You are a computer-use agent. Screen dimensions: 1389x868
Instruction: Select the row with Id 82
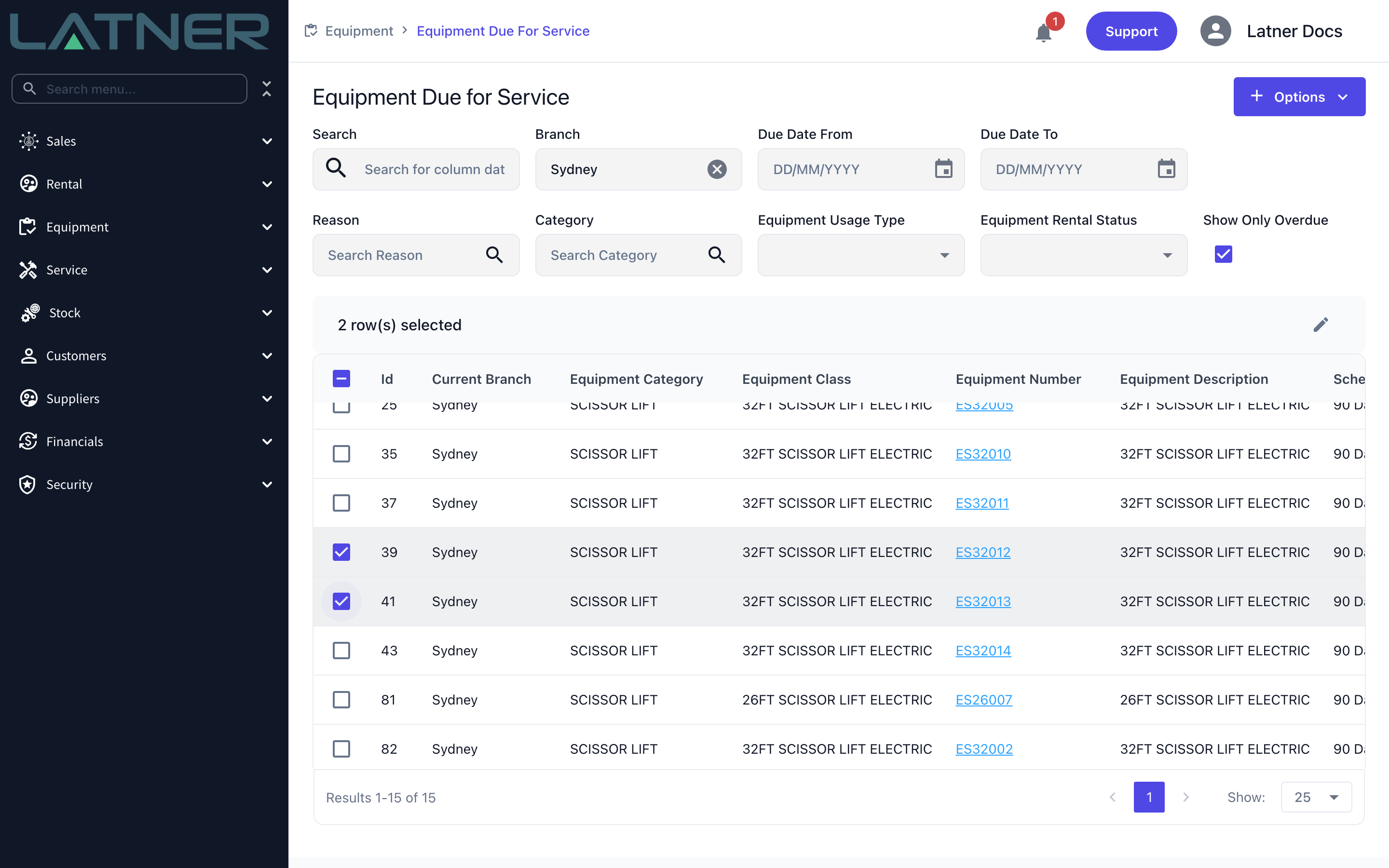click(341, 748)
